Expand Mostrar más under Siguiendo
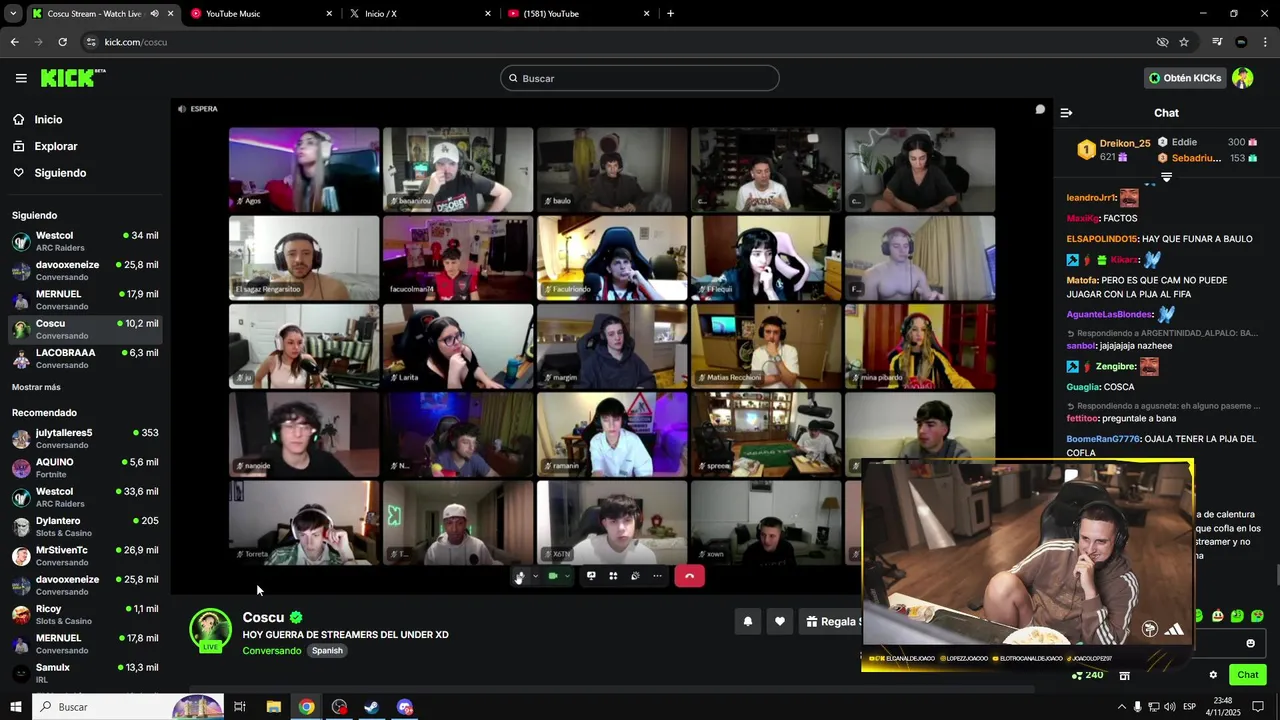 [36, 387]
